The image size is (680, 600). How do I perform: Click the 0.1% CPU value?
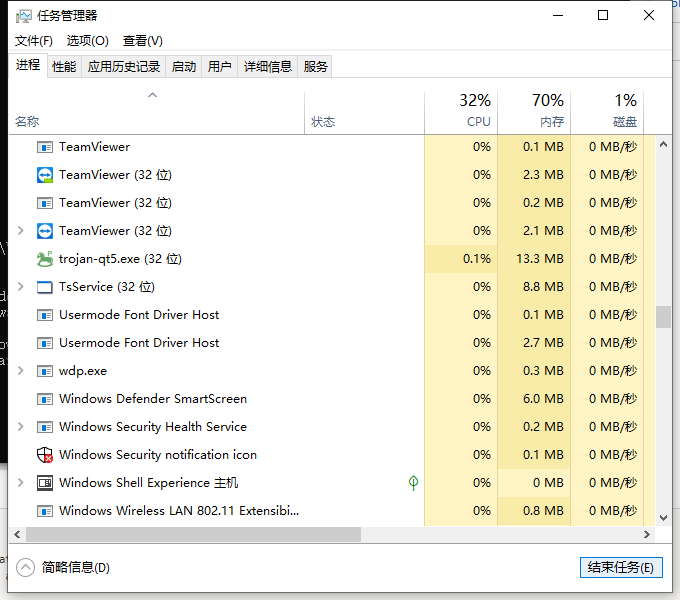477,259
